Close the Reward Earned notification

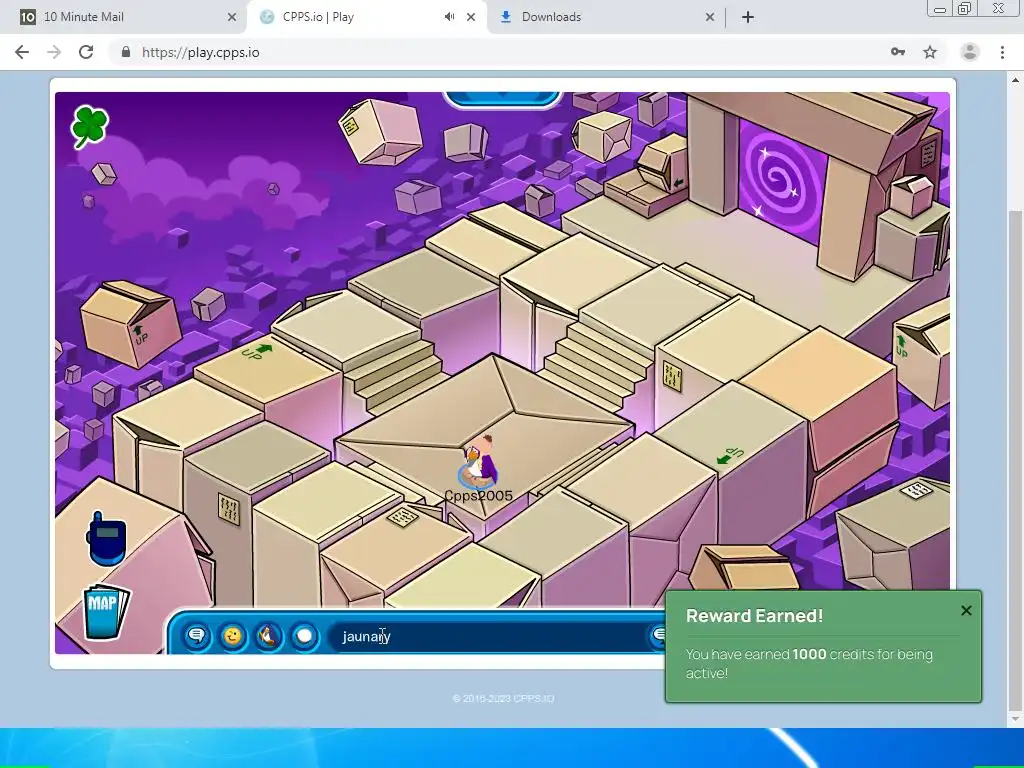click(x=966, y=610)
